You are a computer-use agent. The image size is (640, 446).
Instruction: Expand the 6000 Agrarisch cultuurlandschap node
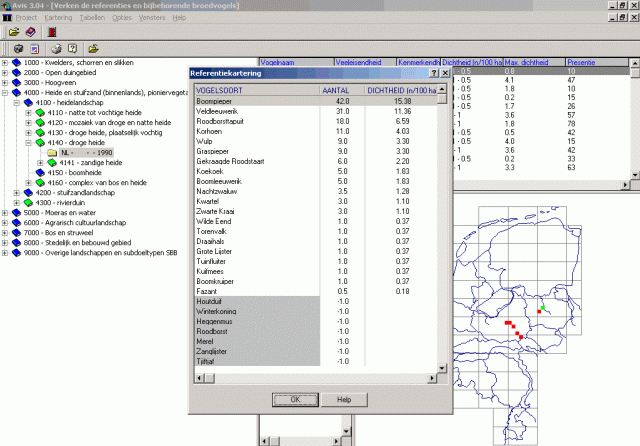[x=4, y=222]
